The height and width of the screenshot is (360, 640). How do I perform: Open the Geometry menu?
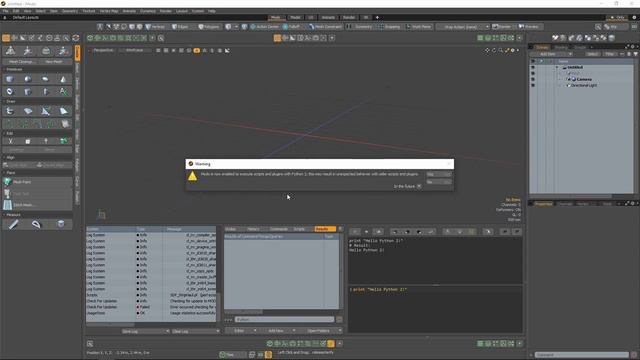70,11
